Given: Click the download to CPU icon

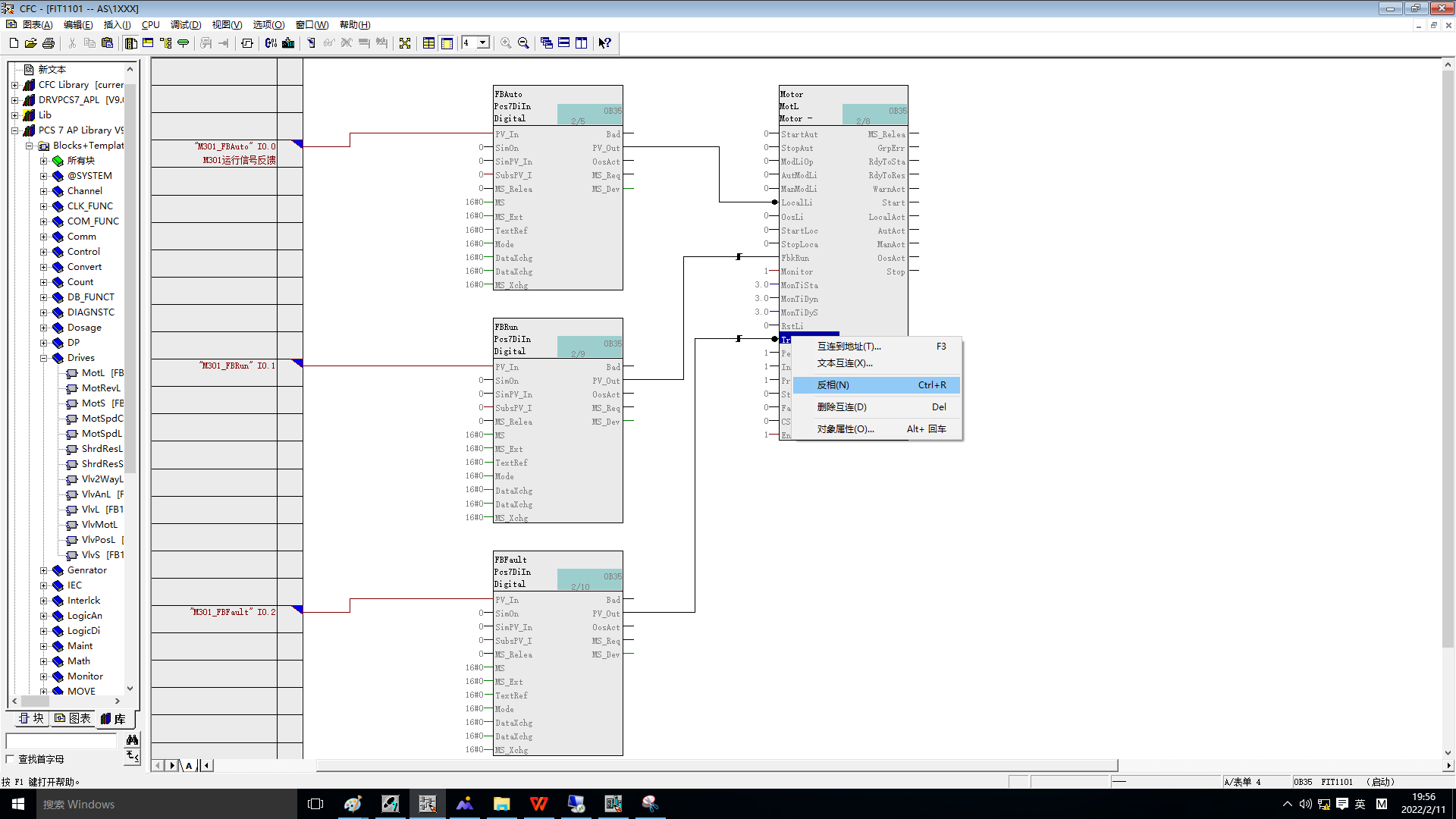Looking at the screenshot, I should pyautogui.click(x=288, y=43).
